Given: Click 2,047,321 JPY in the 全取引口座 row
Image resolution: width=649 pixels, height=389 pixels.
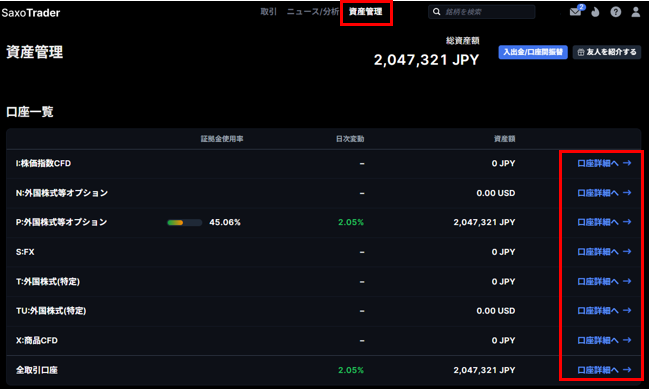Looking at the screenshot, I should point(484,370).
